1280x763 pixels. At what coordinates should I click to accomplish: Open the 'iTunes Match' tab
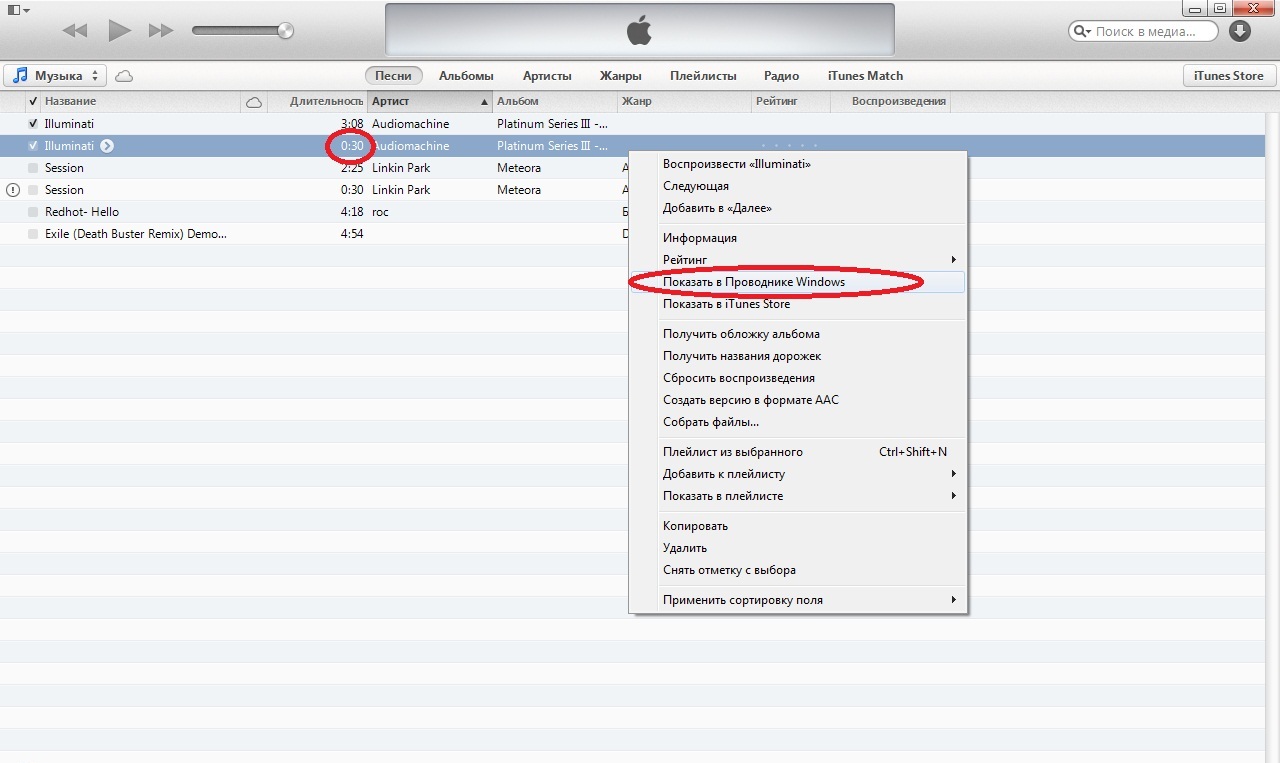(x=865, y=75)
